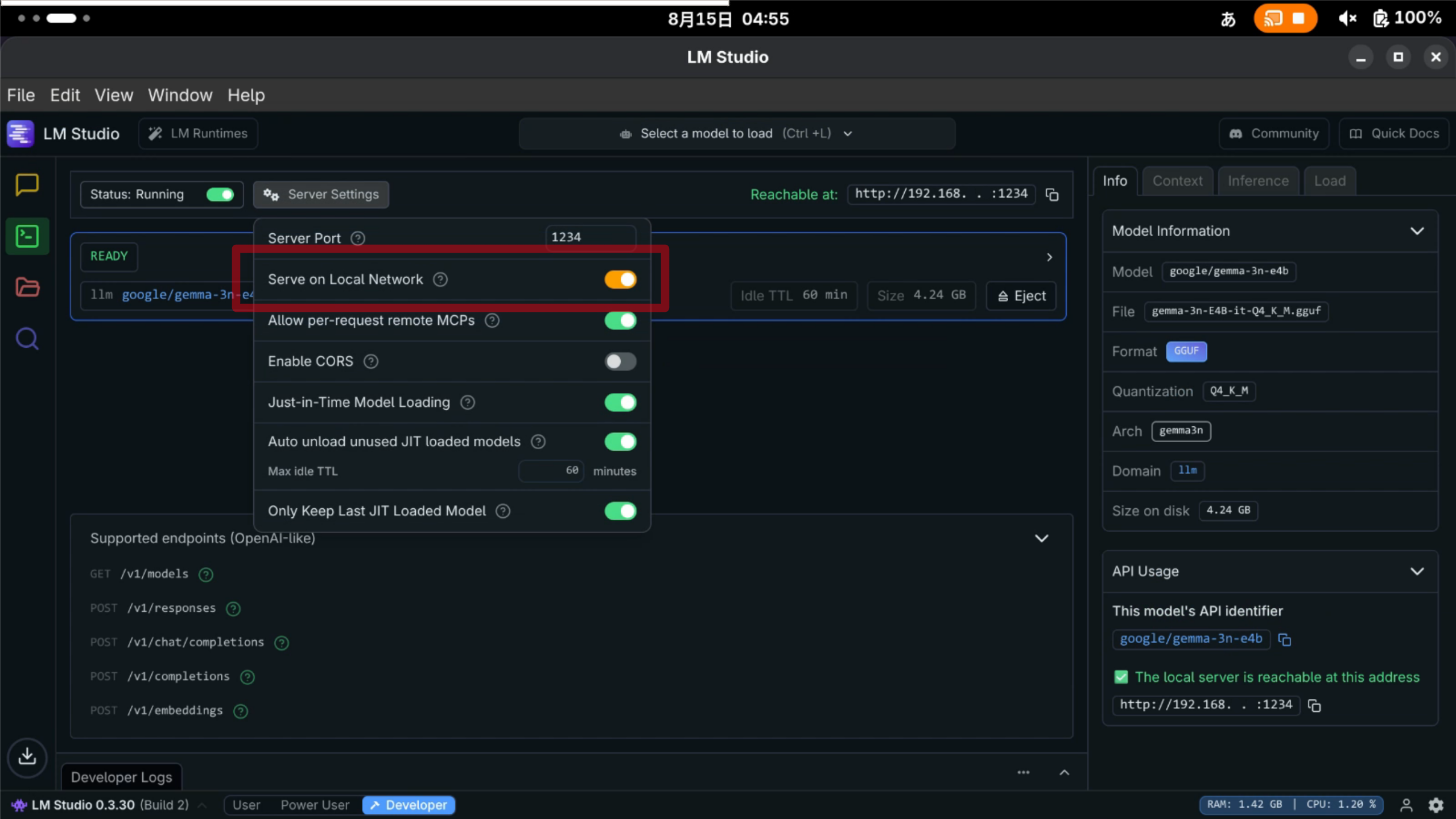Open the View menu
The height and width of the screenshot is (819, 1456).
(114, 95)
